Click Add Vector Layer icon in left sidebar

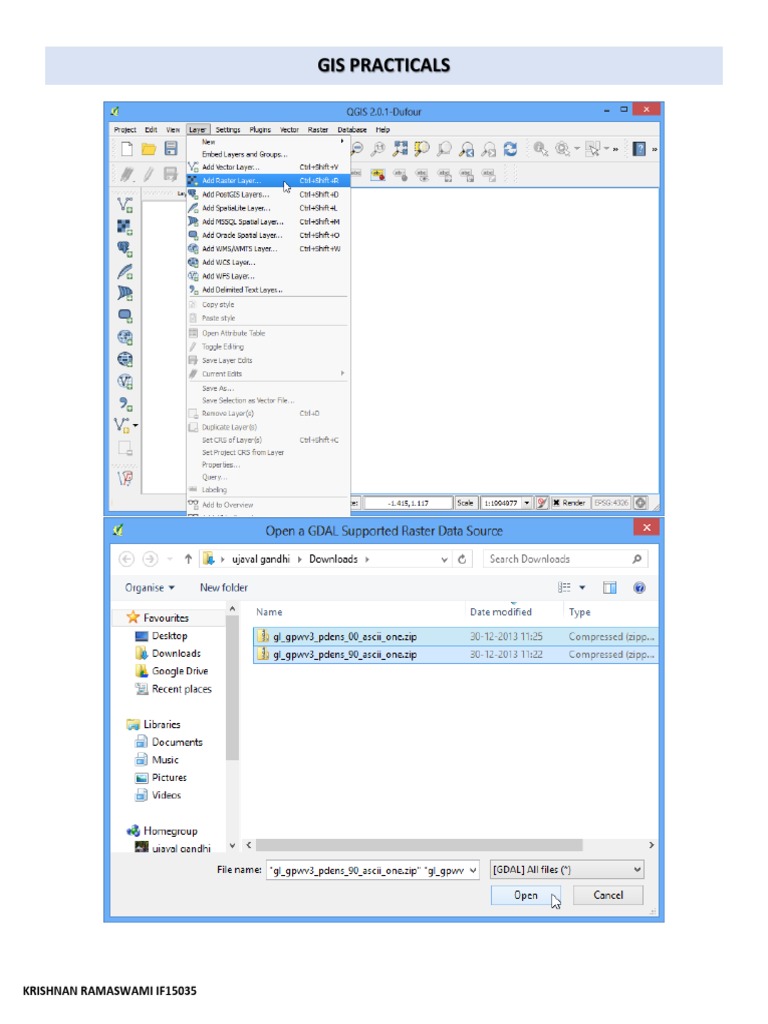pyautogui.click(x=125, y=205)
